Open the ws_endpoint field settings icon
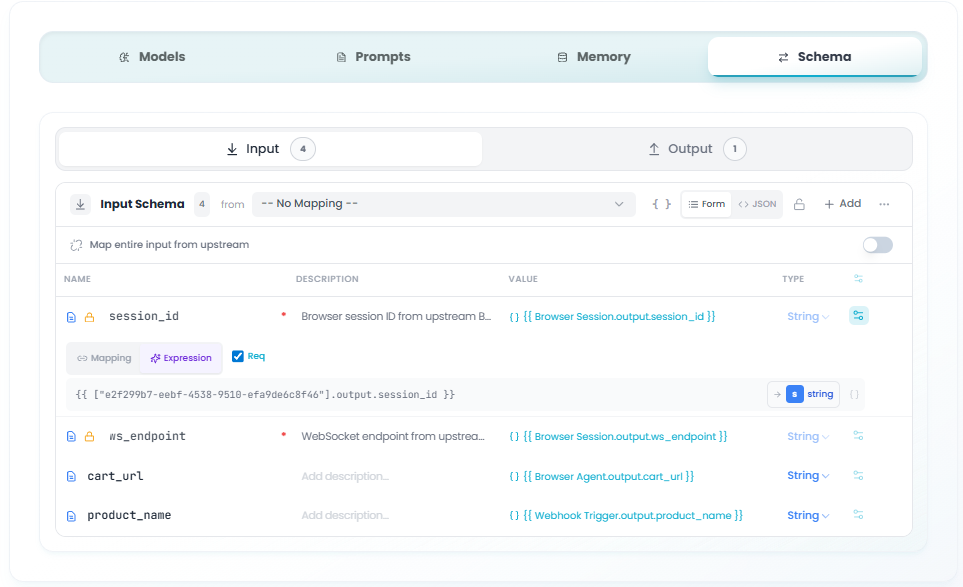 point(858,436)
